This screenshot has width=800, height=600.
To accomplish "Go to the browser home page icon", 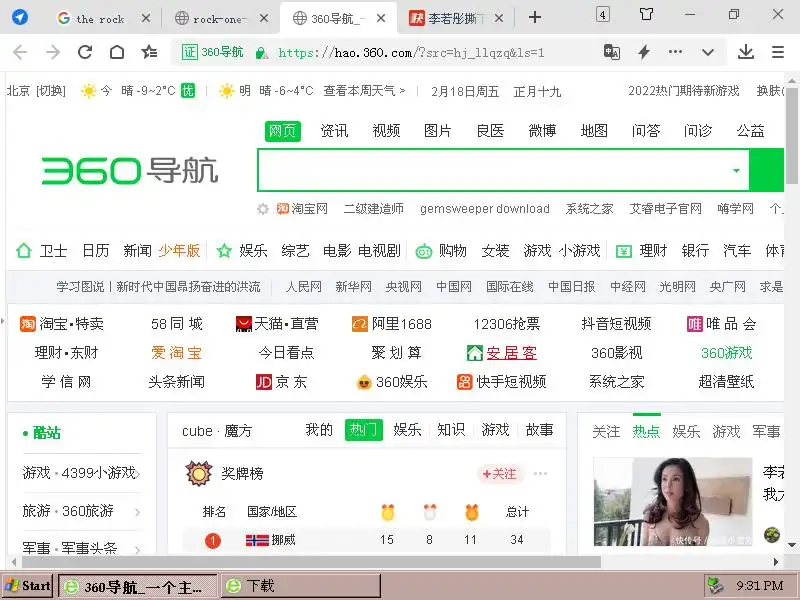I will click(x=117, y=52).
